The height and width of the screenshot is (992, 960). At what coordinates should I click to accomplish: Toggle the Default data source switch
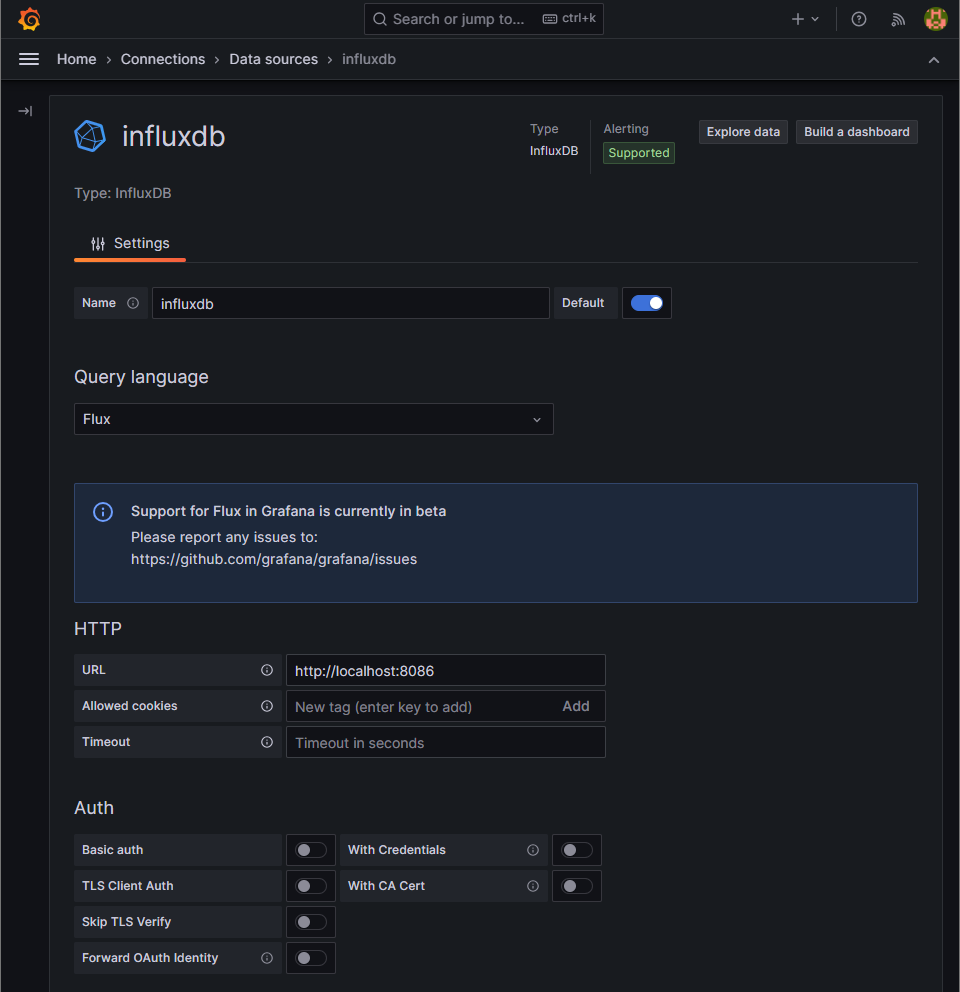click(647, 303)
